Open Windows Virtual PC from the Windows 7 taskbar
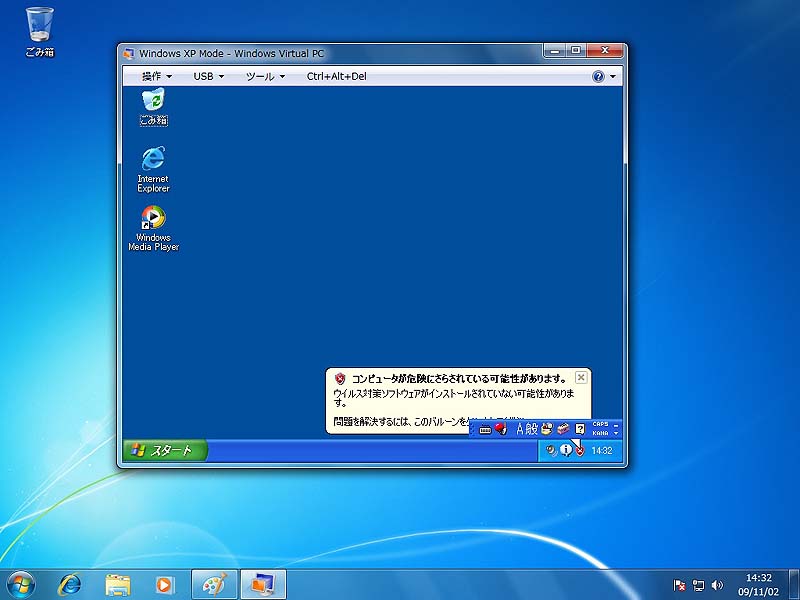This screenshot has width=800, height=600. (x=262, y=585)
